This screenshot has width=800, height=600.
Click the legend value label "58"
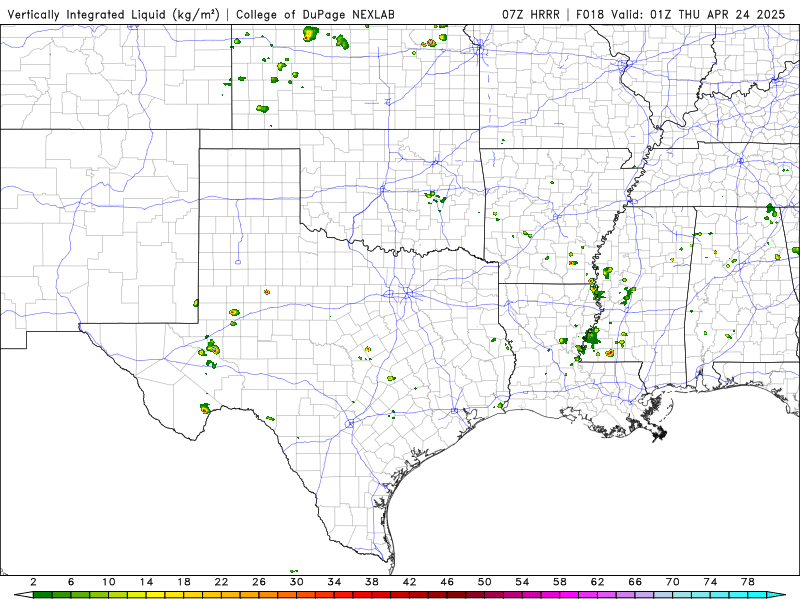(560, 582)
